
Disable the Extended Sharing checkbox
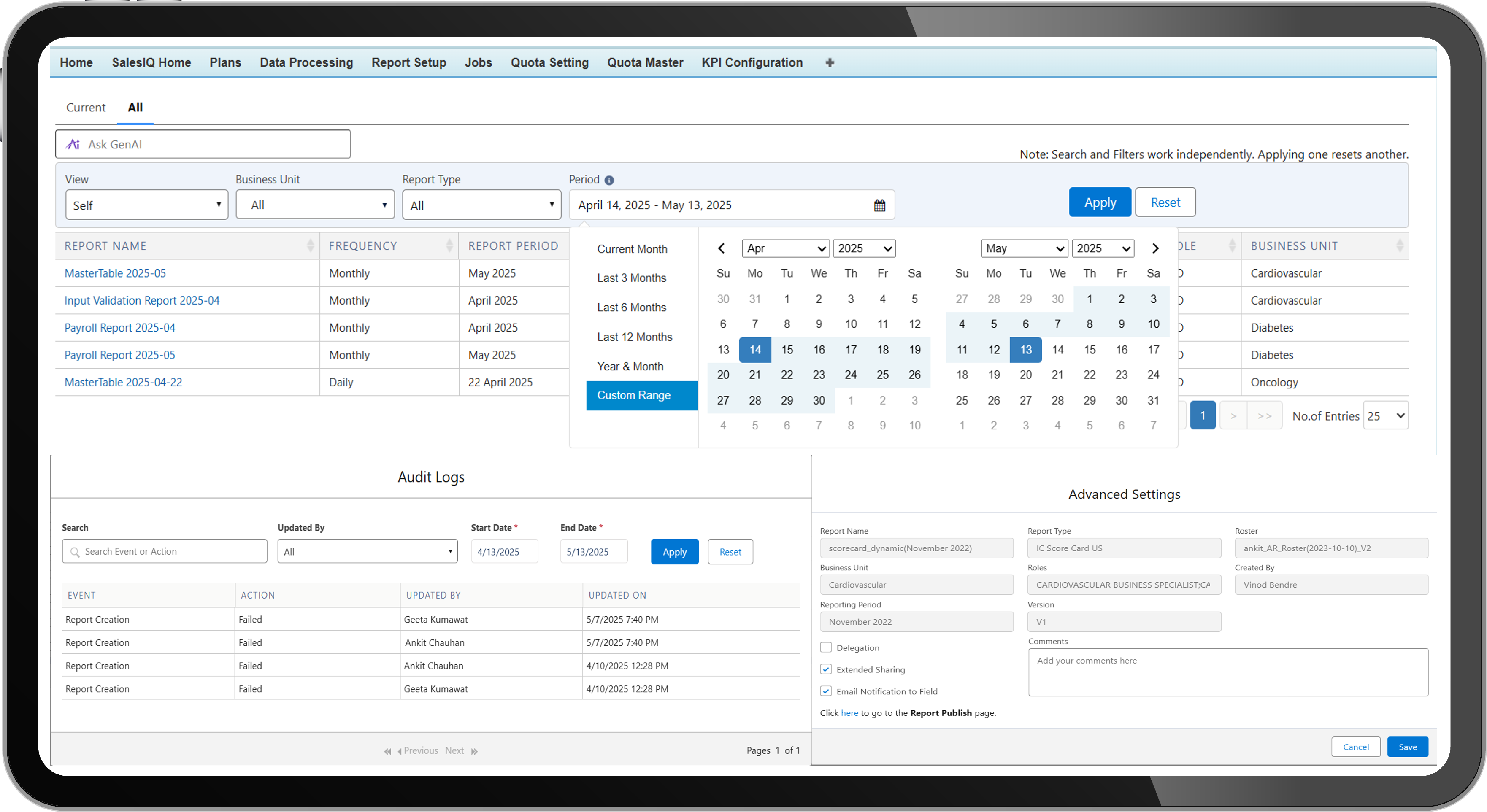825,669
